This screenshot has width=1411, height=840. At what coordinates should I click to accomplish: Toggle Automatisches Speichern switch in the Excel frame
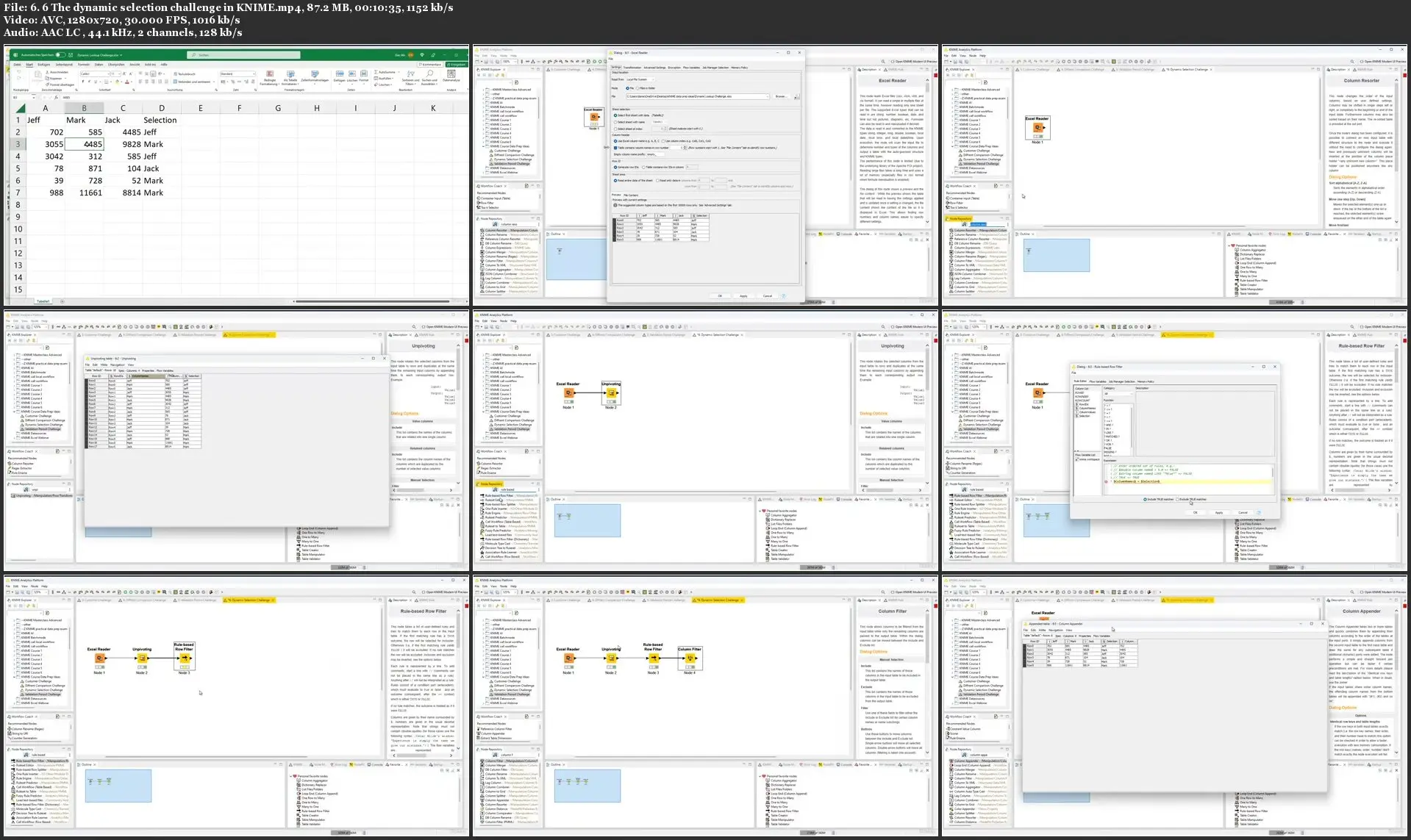60,55
